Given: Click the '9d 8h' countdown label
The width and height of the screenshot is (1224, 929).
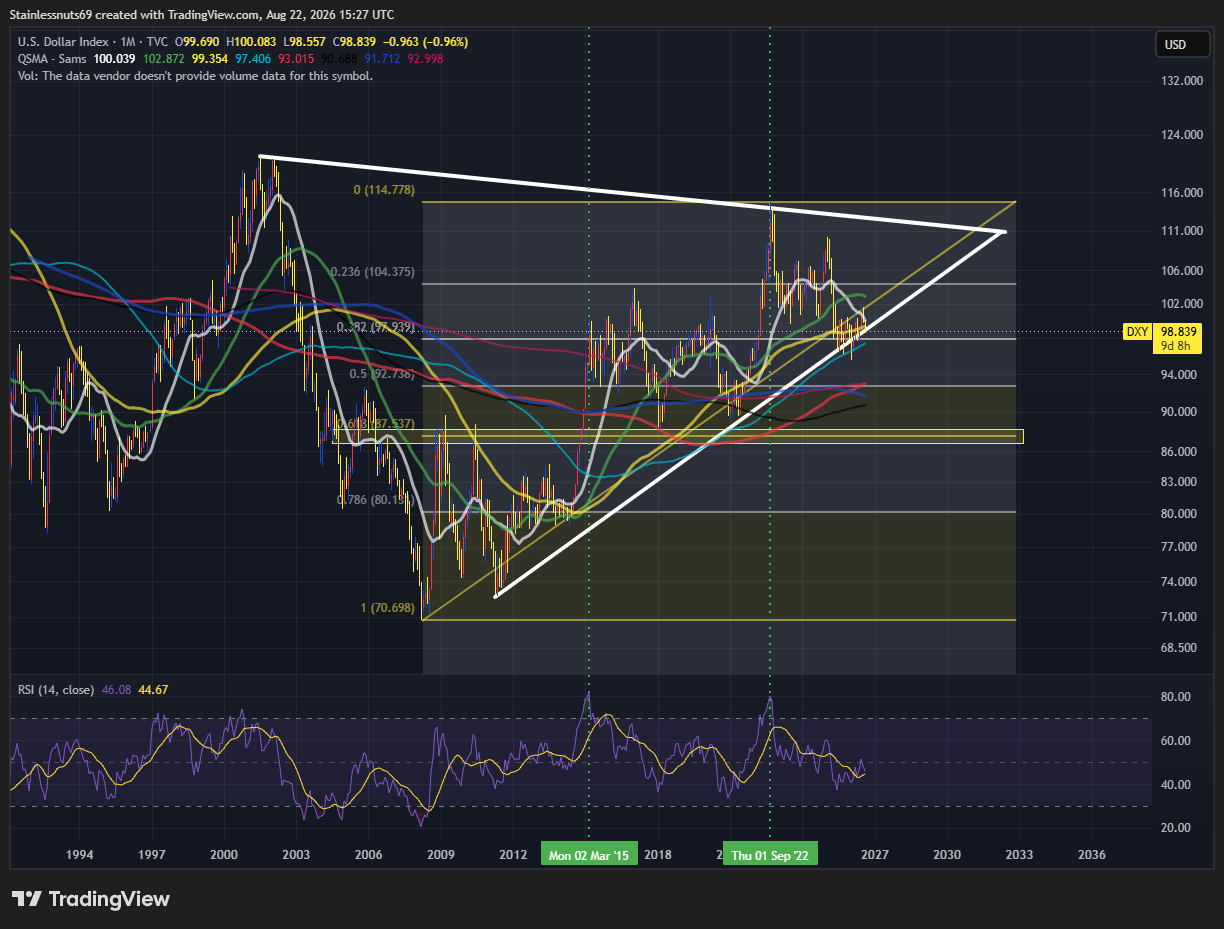Looking at the screenshot, I should point(1175,347).
